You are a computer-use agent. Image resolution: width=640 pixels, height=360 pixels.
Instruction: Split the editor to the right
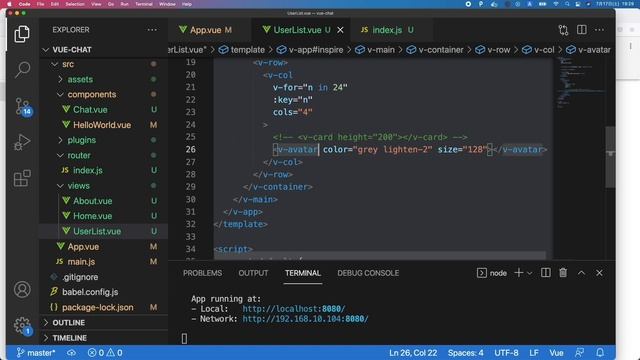pos(582,30)
